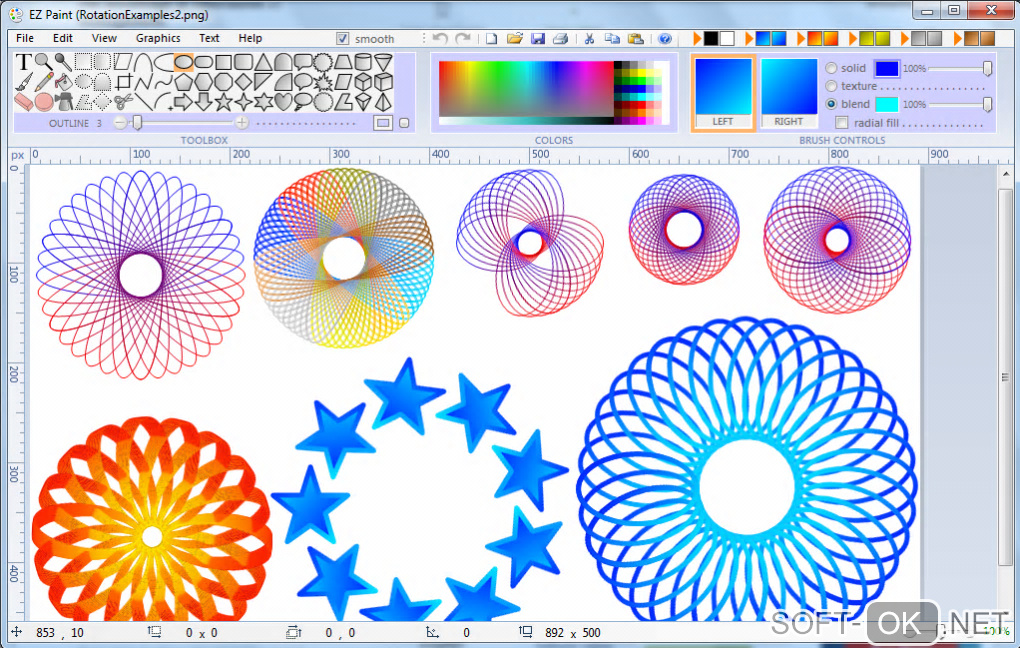
Task: Select the solid brush radio button
Action: point(831,68)
